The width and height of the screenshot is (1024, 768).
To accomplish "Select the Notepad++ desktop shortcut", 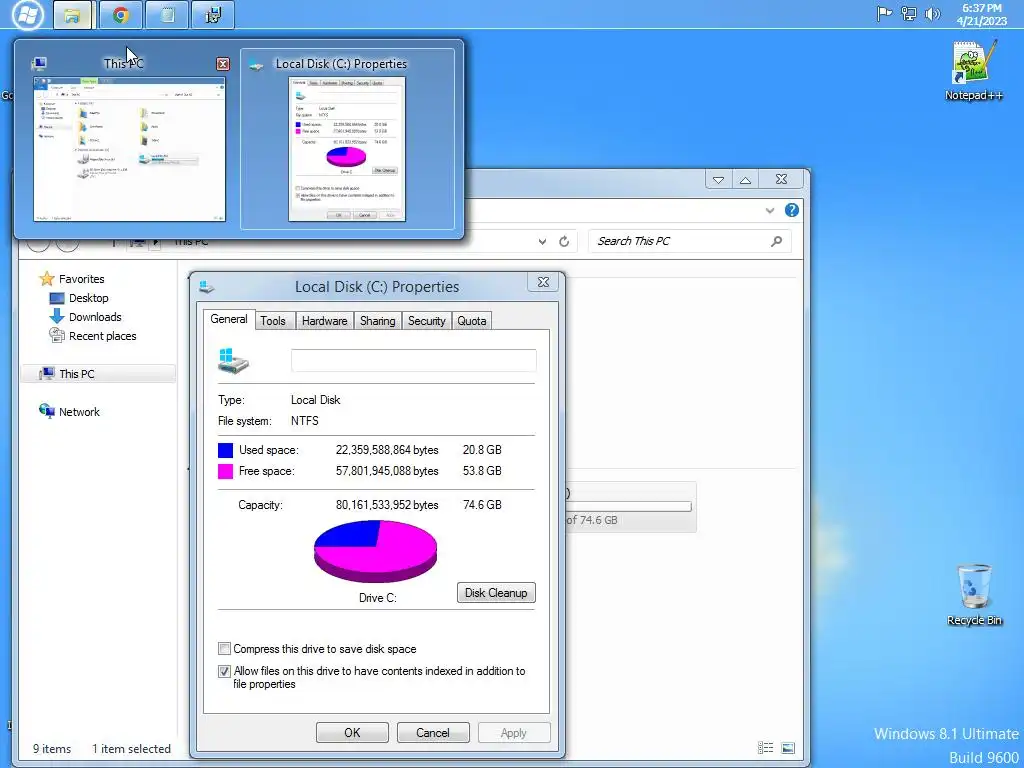I will click(x=974, y=71).
